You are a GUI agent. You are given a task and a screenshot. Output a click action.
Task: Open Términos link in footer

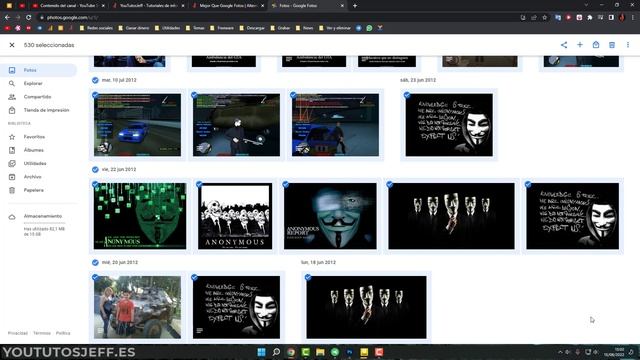[42, 333]
